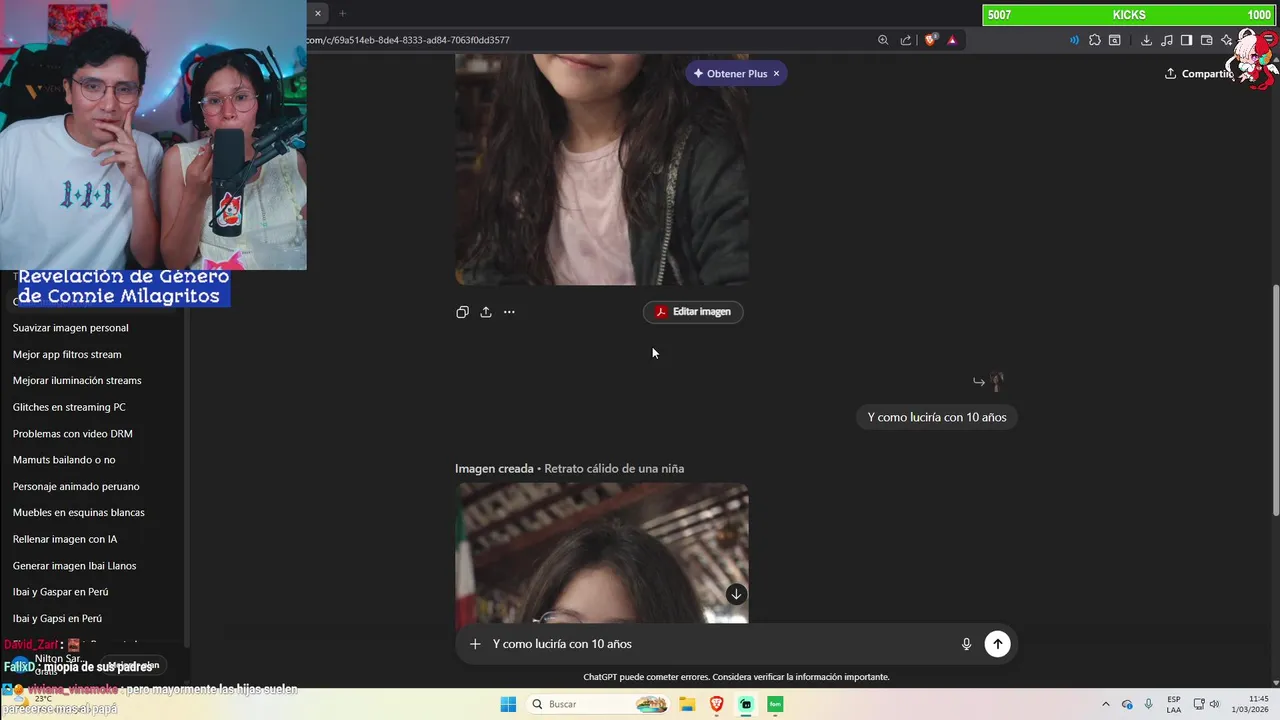The width and height of the screenshot is (1280, 720).
Task: Open chat 'Generar imagen Ibai Llanos'
Action: point(75,566)
